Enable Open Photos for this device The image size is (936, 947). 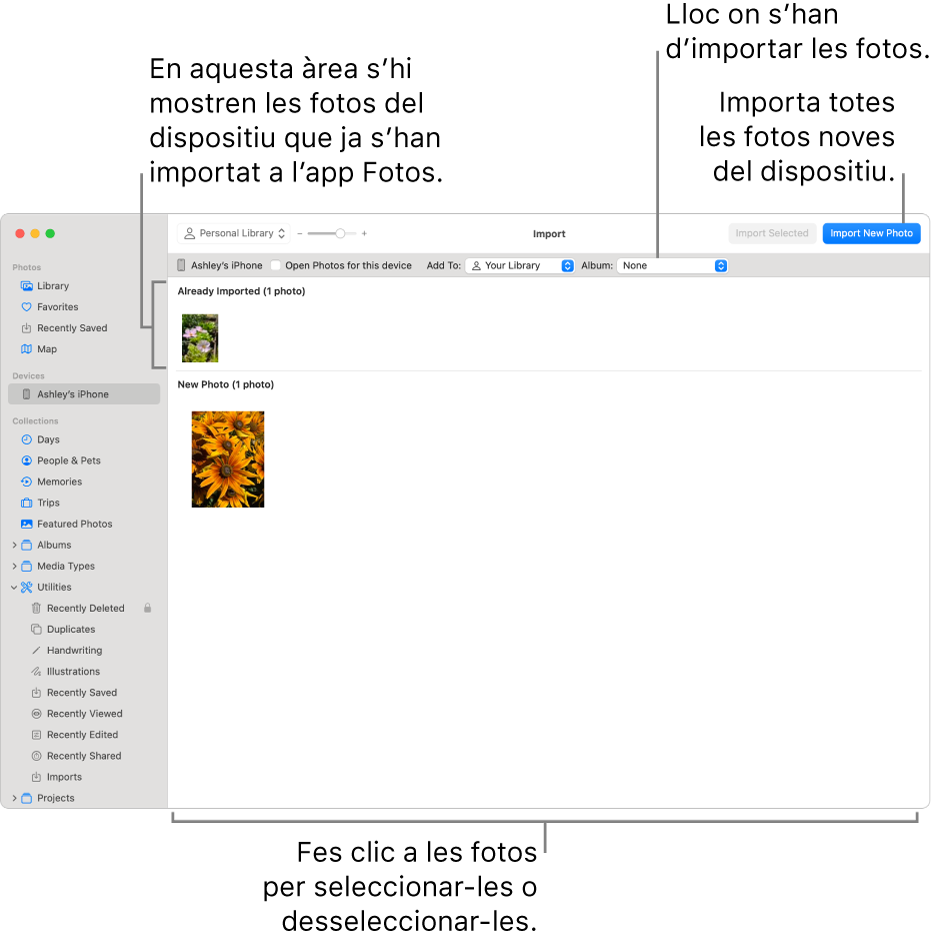click(x=275, y=265)
